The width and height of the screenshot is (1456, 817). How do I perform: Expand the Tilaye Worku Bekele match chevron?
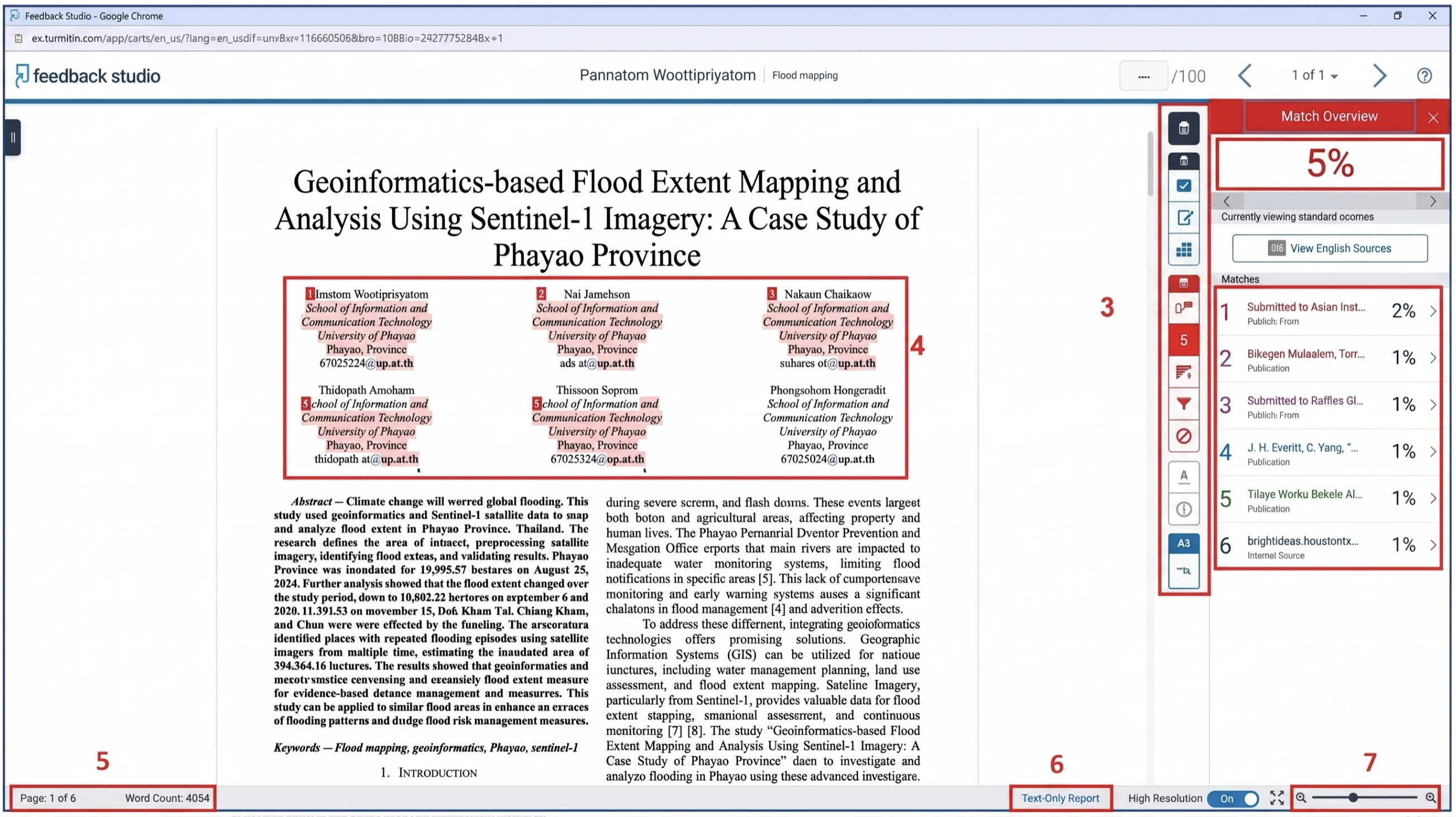(1433, 498)
